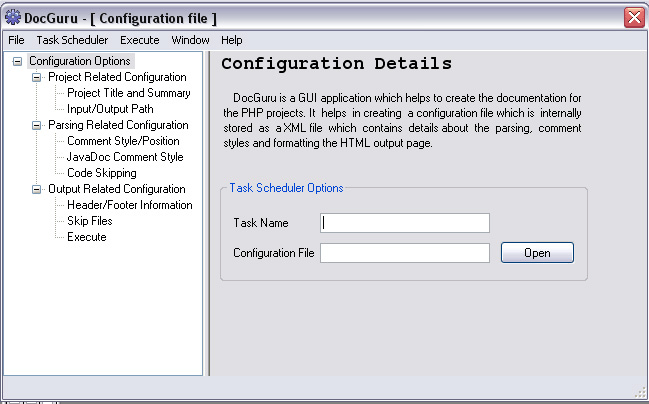Image resolution: width=649 pixels, height=404 pixels.
Task: Select Input/Output Path tree item
Action: click(110, 109)
